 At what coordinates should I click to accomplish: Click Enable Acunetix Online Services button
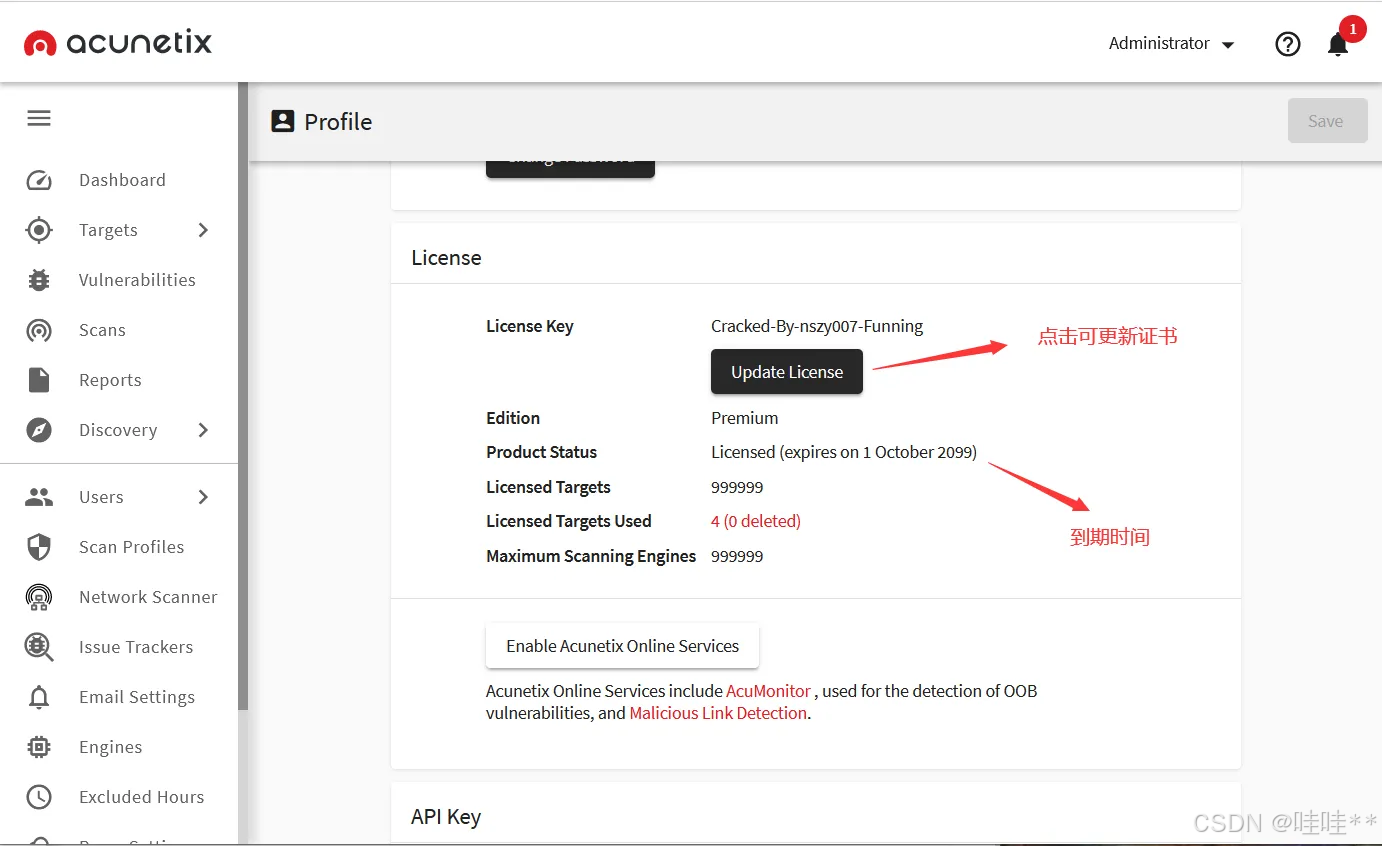pyautogui.click(x=622, y=646)
